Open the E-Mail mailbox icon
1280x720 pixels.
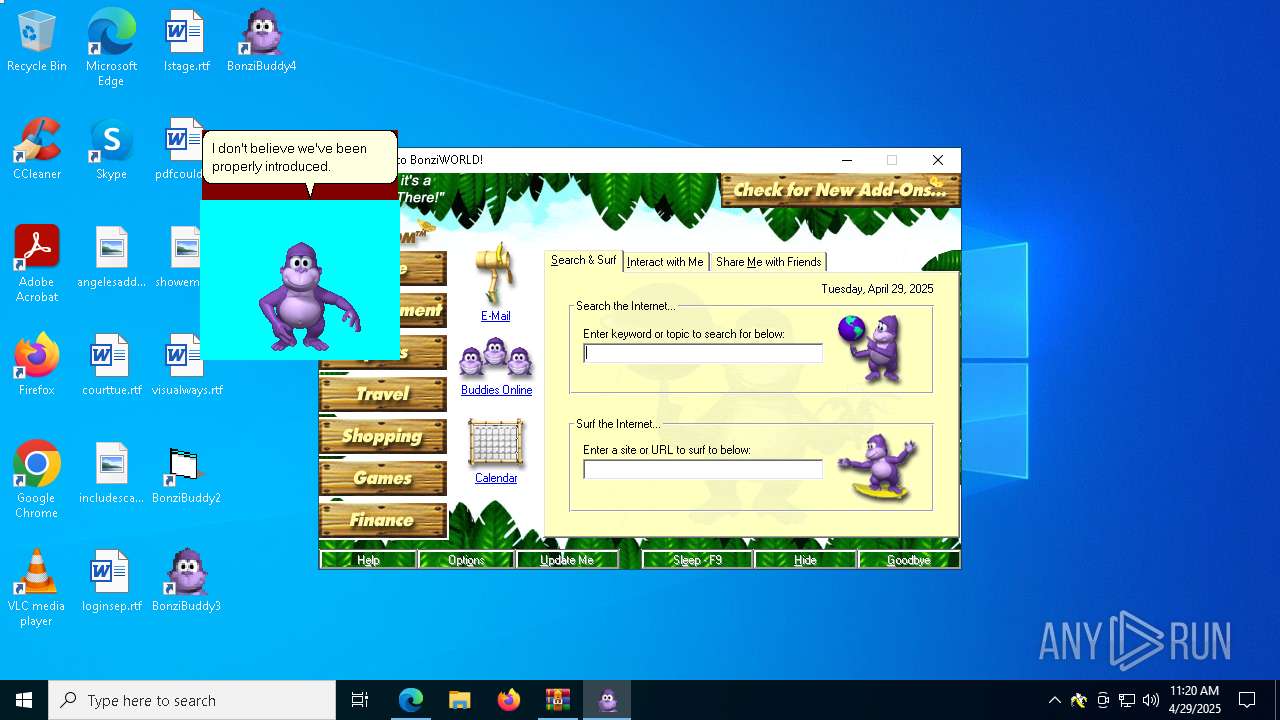click(x=496, y=274)
